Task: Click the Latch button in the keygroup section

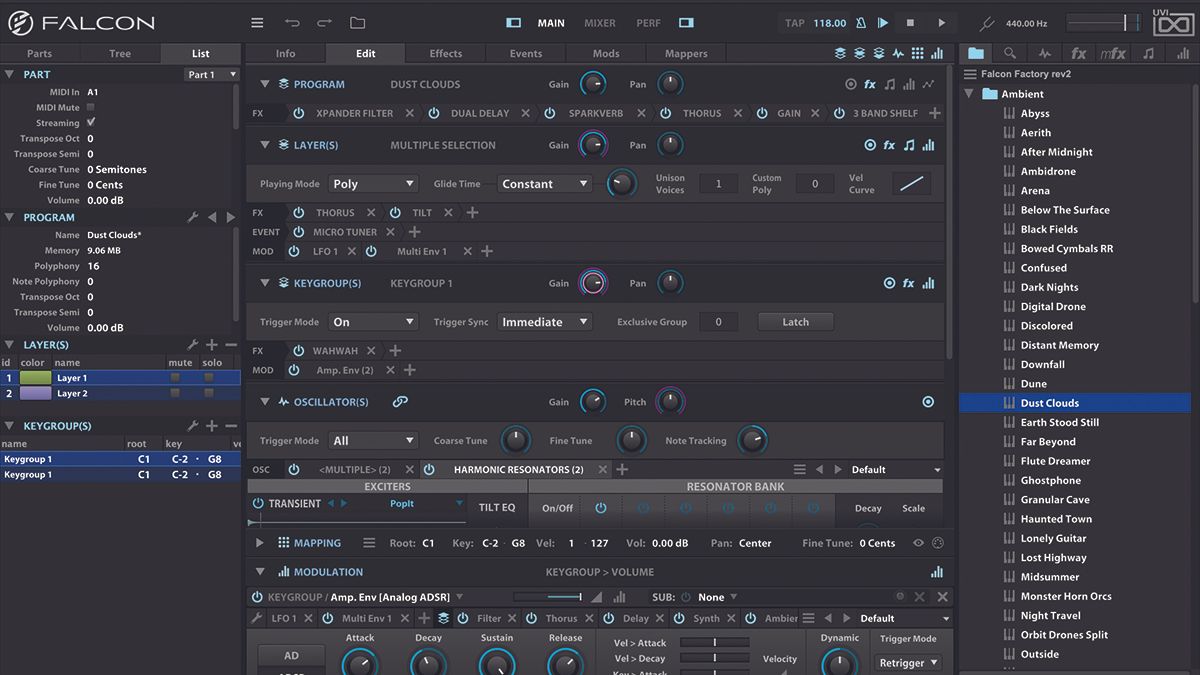Action: coord(796,321)
